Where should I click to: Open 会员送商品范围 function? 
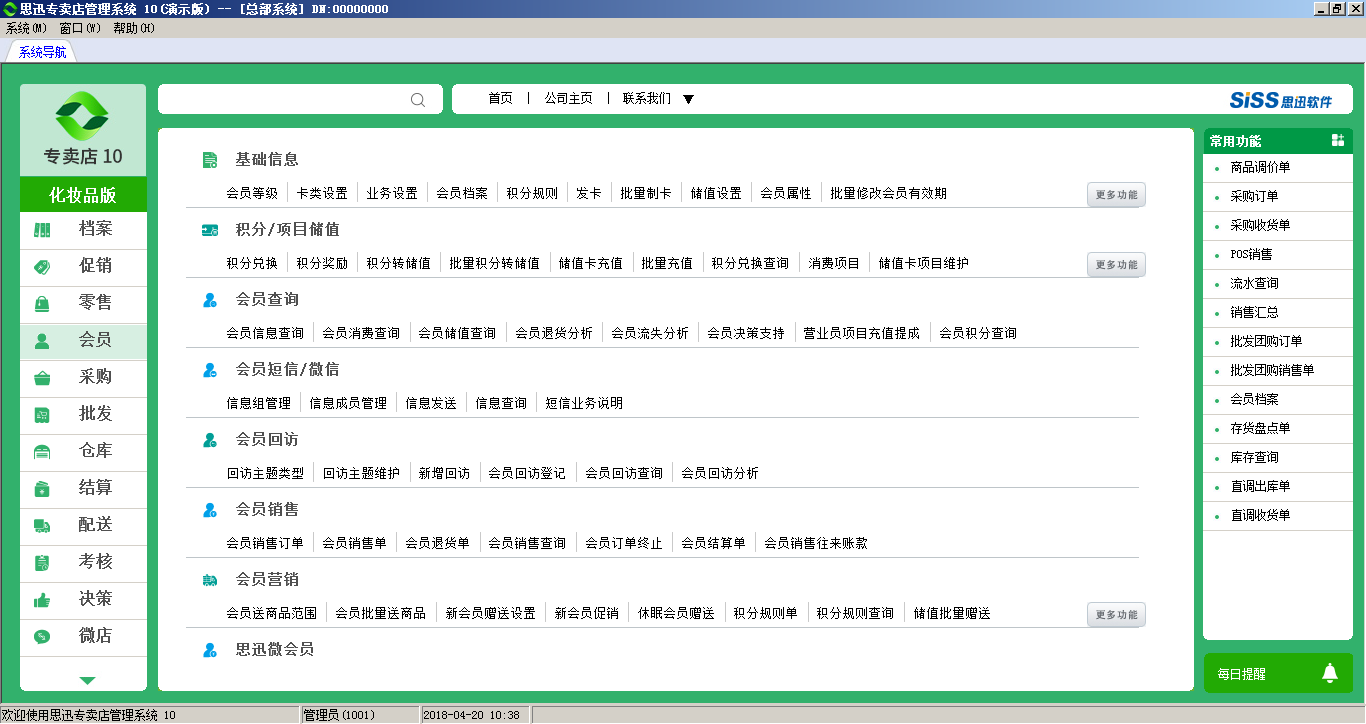click(x=271, y=613)
